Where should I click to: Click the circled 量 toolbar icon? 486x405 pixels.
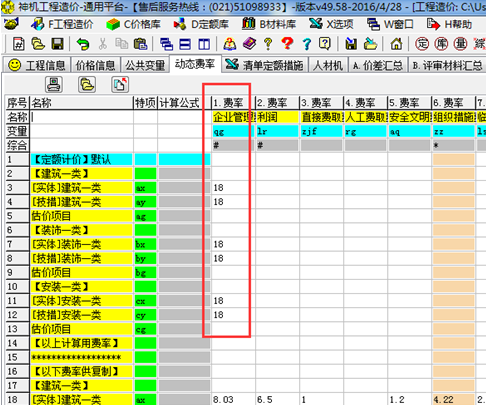tap(460, 44)
